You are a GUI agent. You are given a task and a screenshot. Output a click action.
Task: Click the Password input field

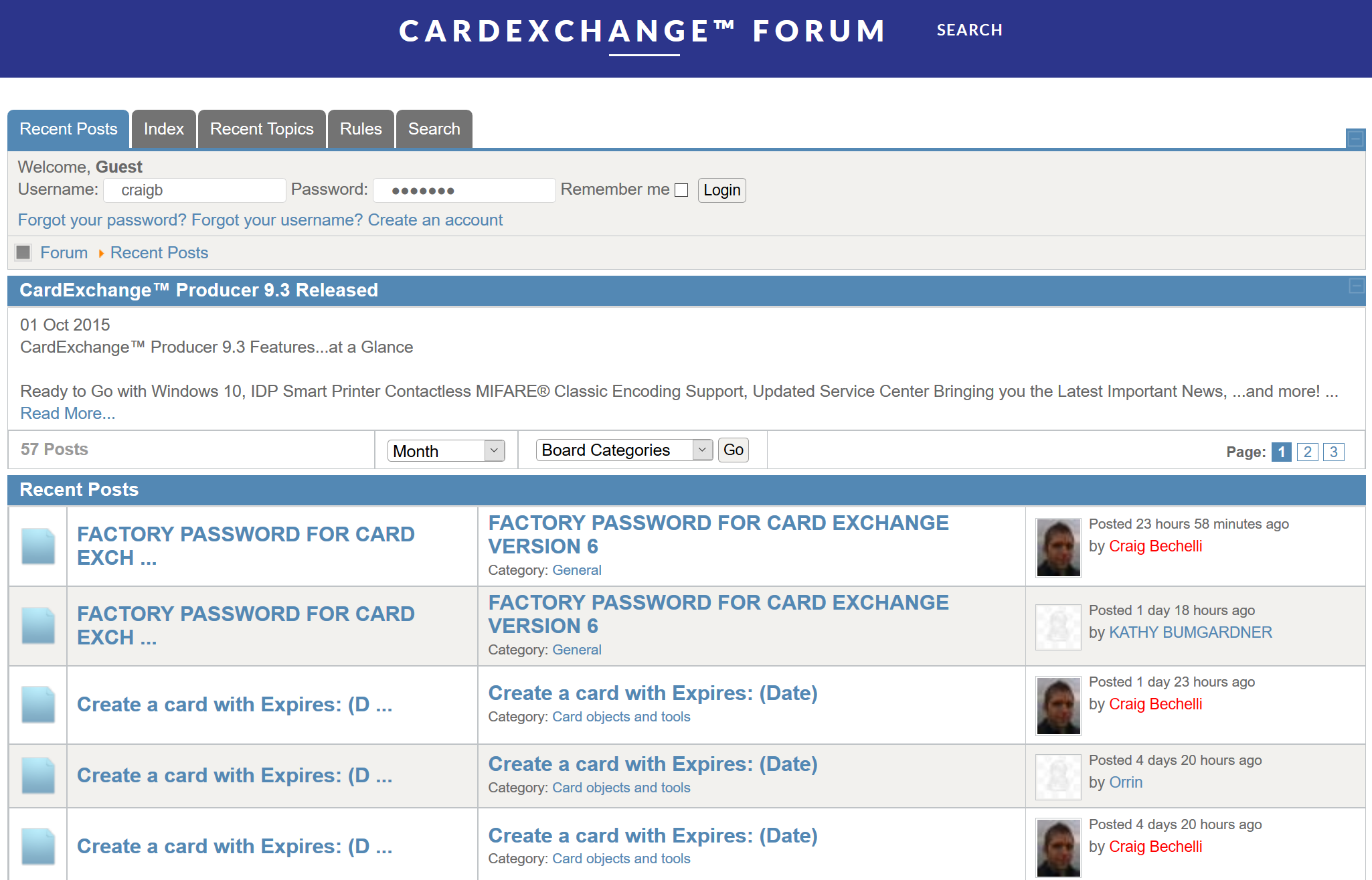464,190
